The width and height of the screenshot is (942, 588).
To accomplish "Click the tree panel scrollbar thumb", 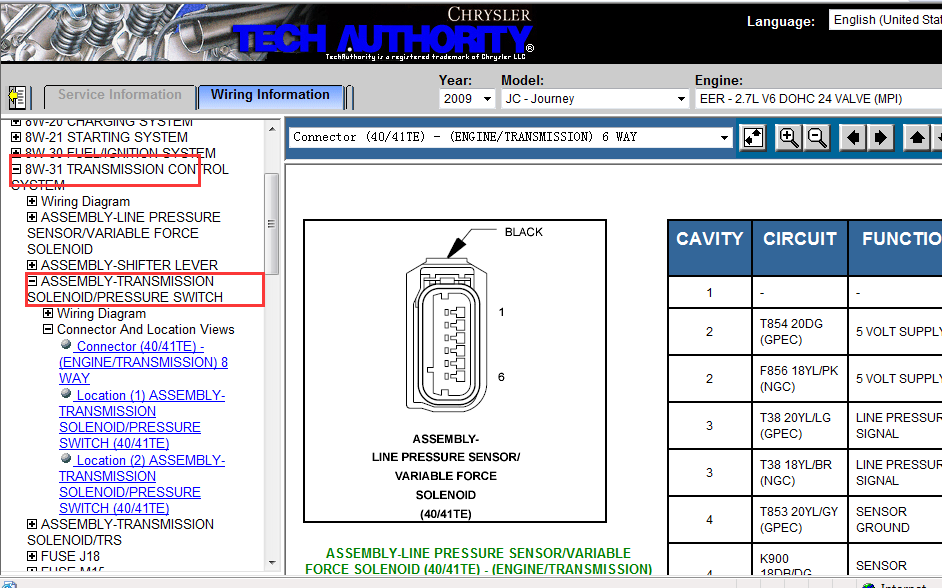I will (x=272, y=223).
